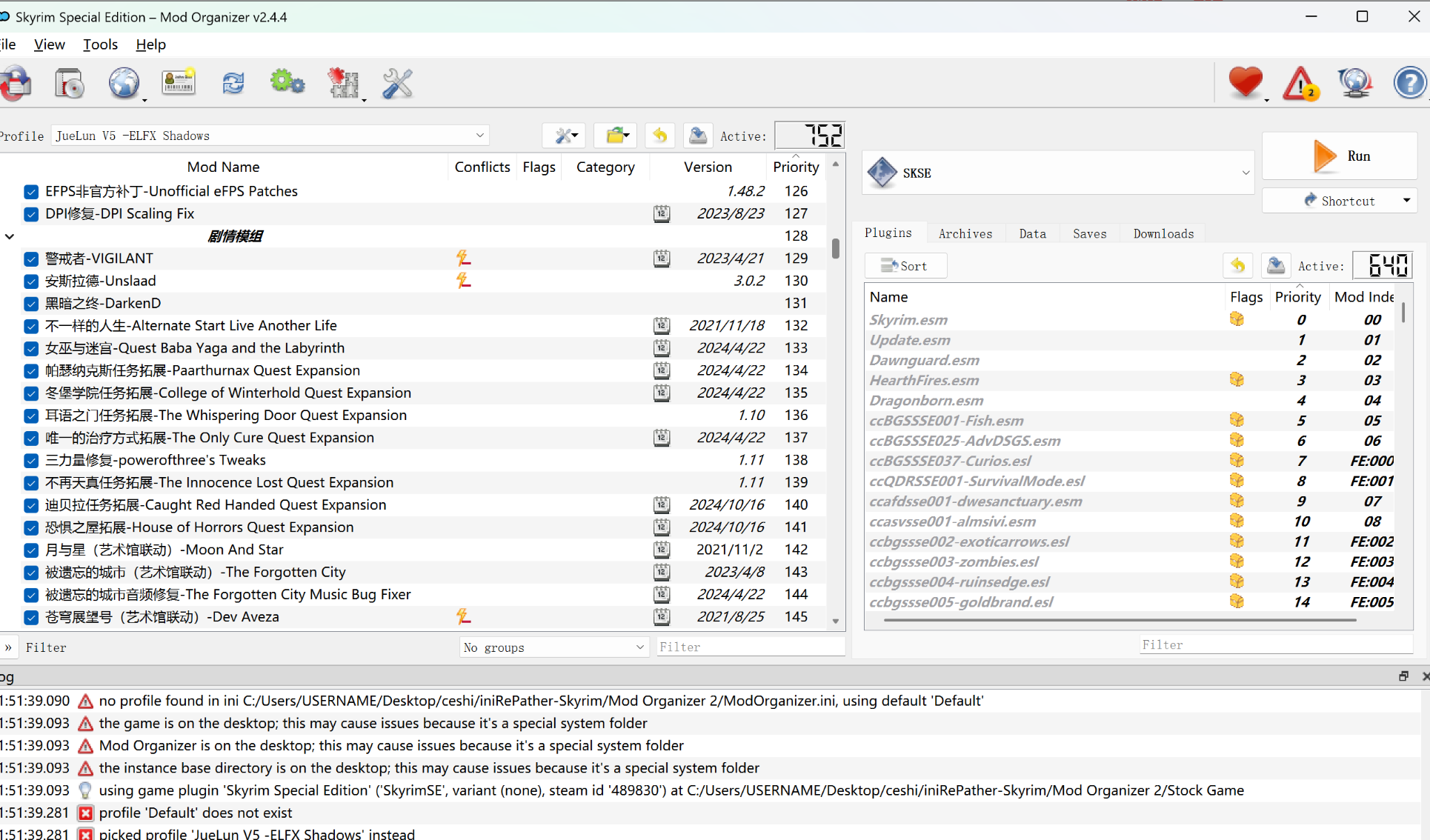Viewport: 1430px width, 840px height.
Task: Click the mod list restore backup arrow icon
Action: (x=659, y=136)
